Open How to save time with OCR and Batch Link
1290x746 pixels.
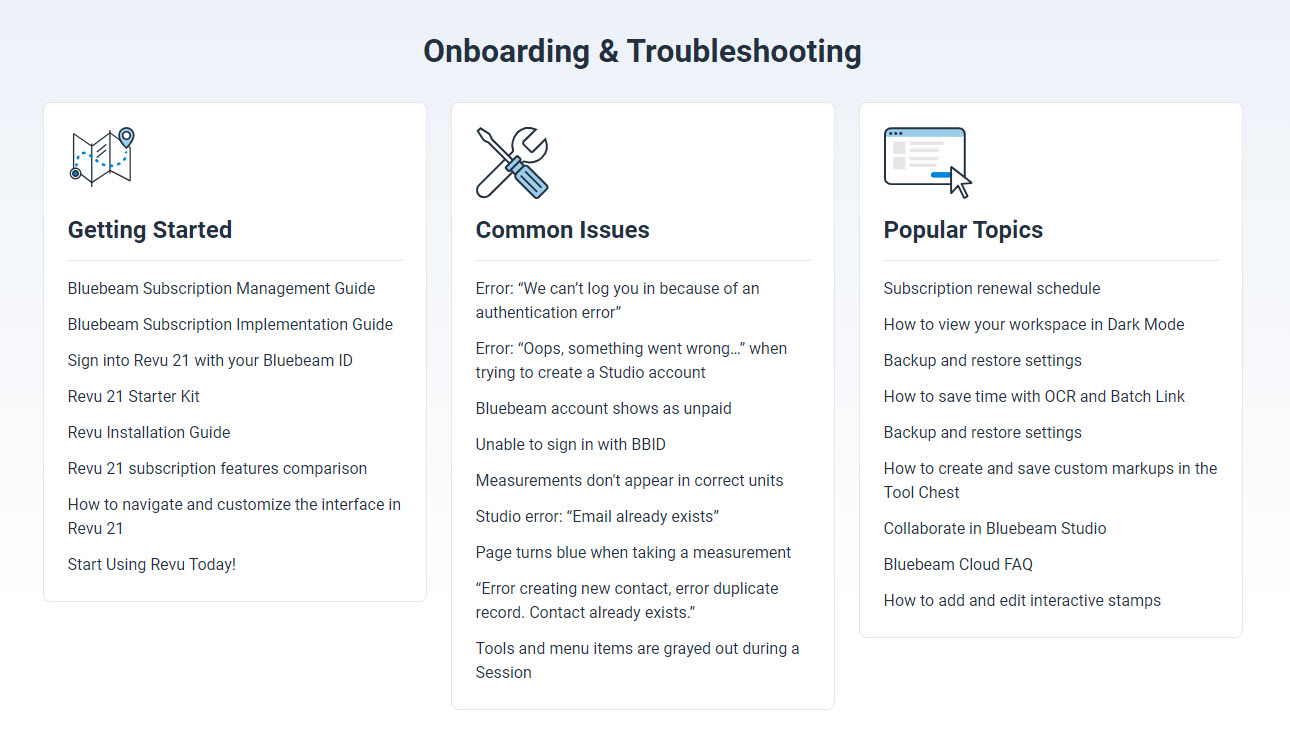1034,396
